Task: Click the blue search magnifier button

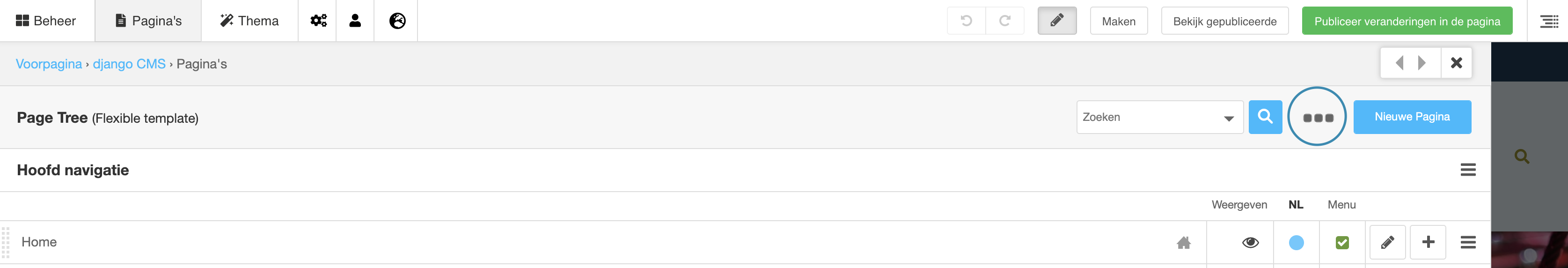Action: [x=1265, y=117]
